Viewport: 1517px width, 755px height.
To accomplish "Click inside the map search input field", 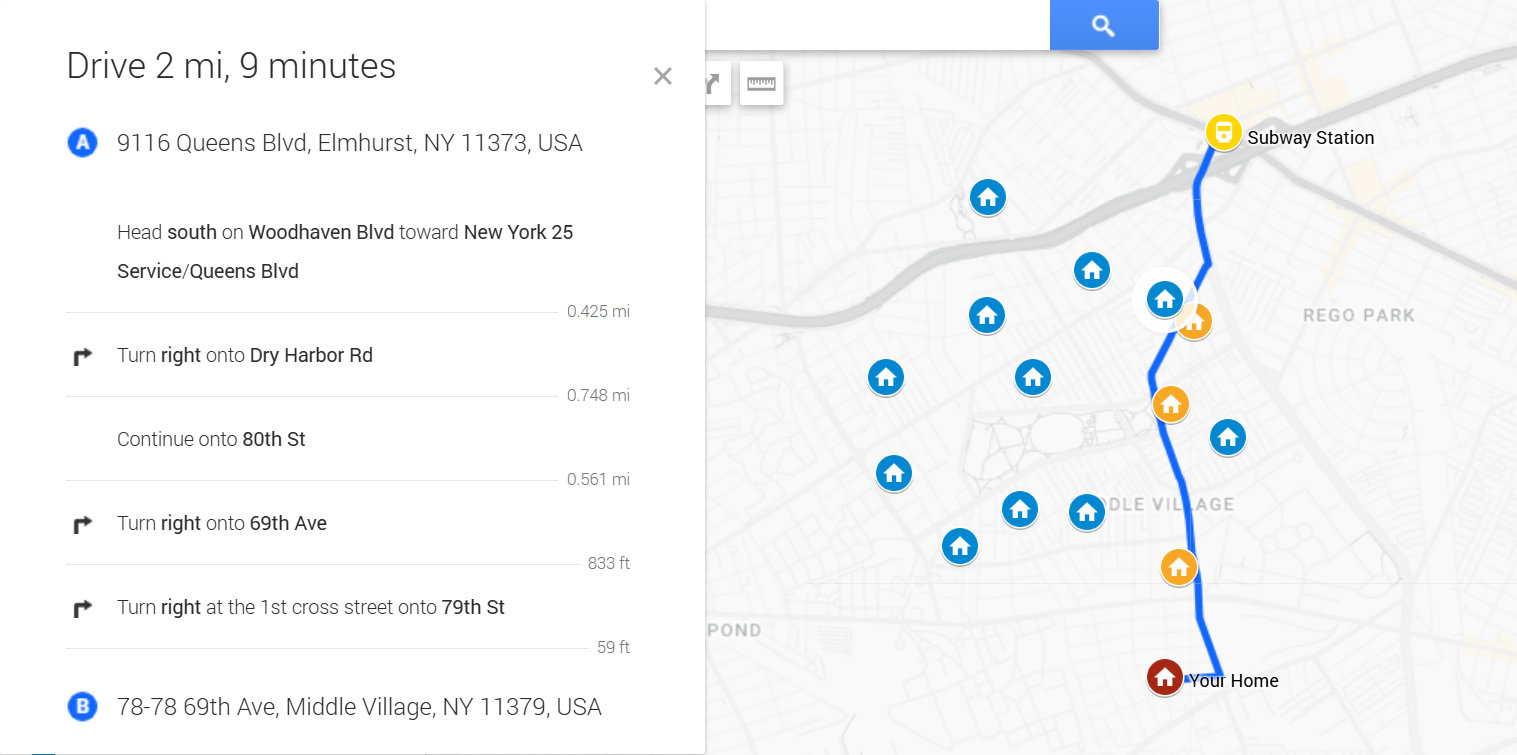I will click(x=875, y=25).
